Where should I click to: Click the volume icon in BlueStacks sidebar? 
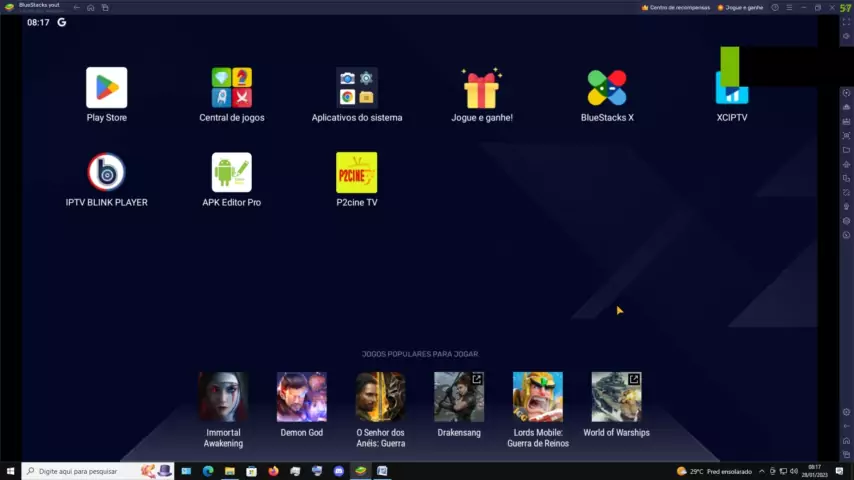[846, 36]
